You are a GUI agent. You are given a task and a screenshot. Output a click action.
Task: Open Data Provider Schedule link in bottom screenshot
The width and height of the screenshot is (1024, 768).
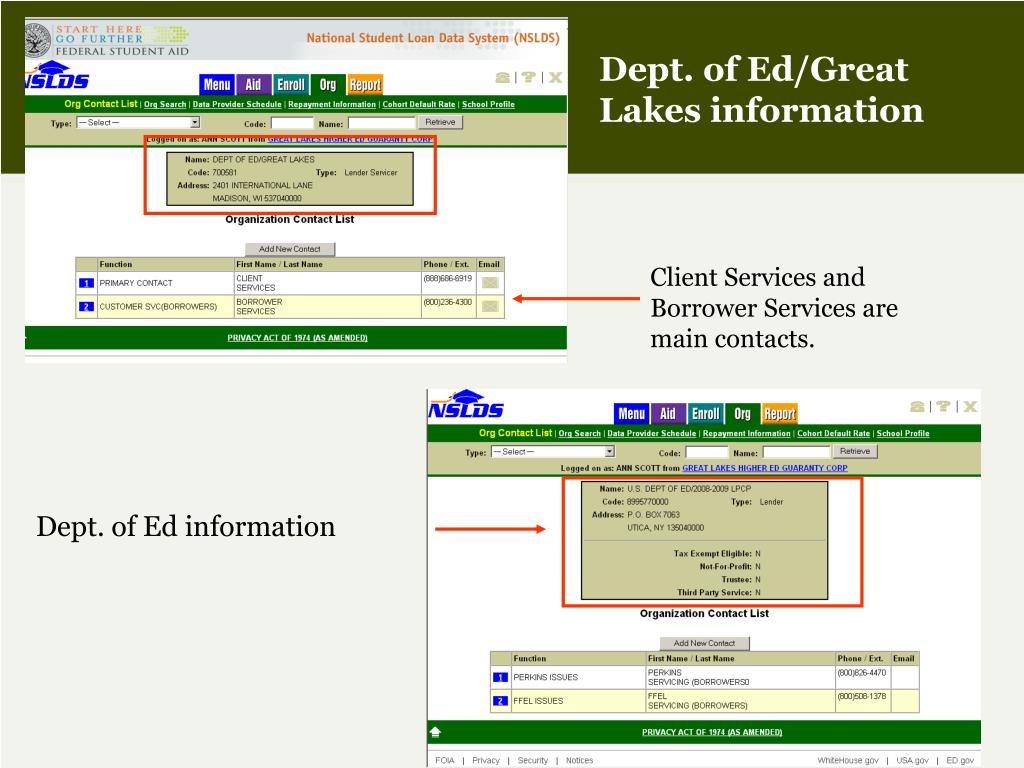[652, 434]
